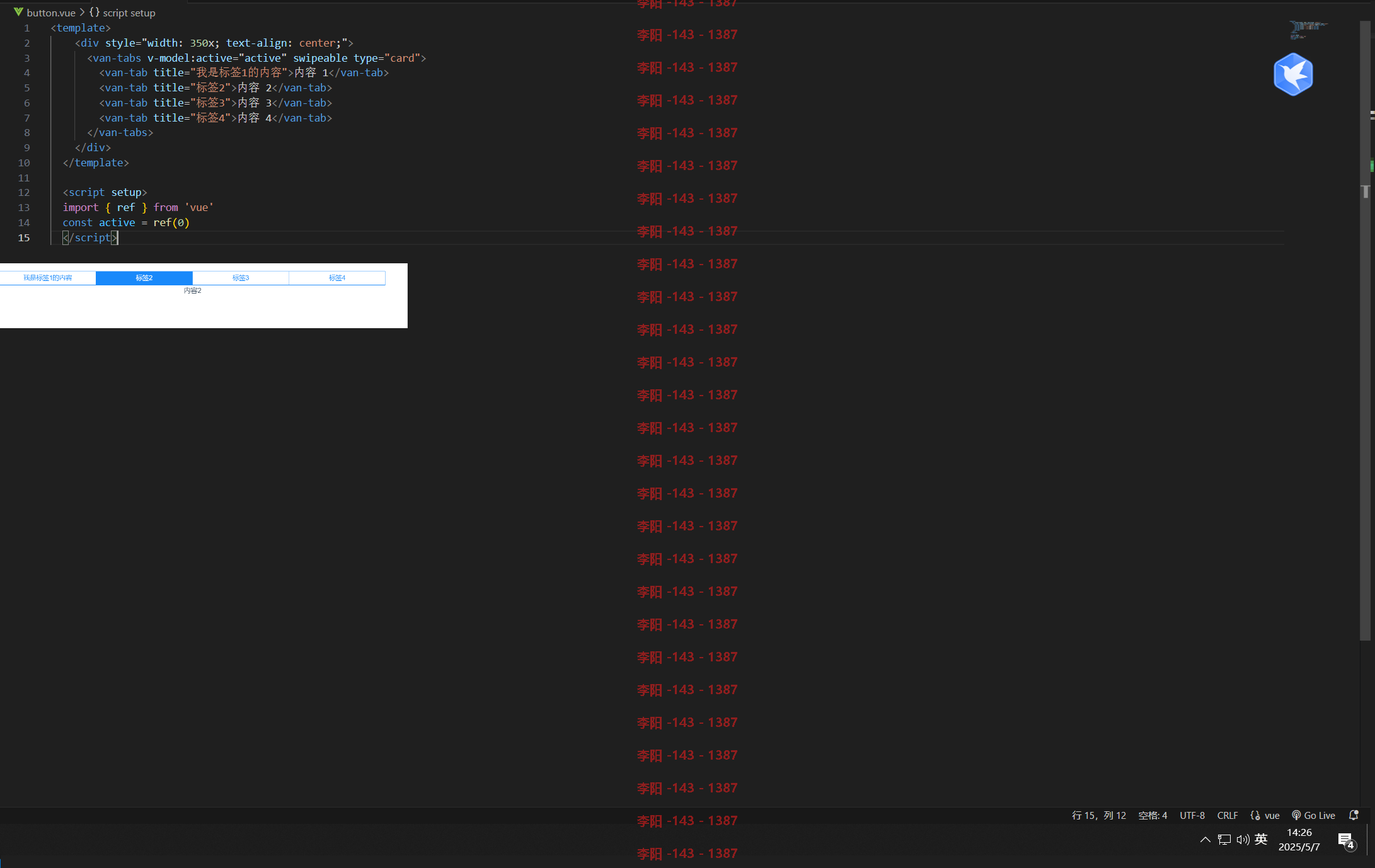
Task: Expand breadcrumb chevron after button.vue
Action: tap(82, 12)
